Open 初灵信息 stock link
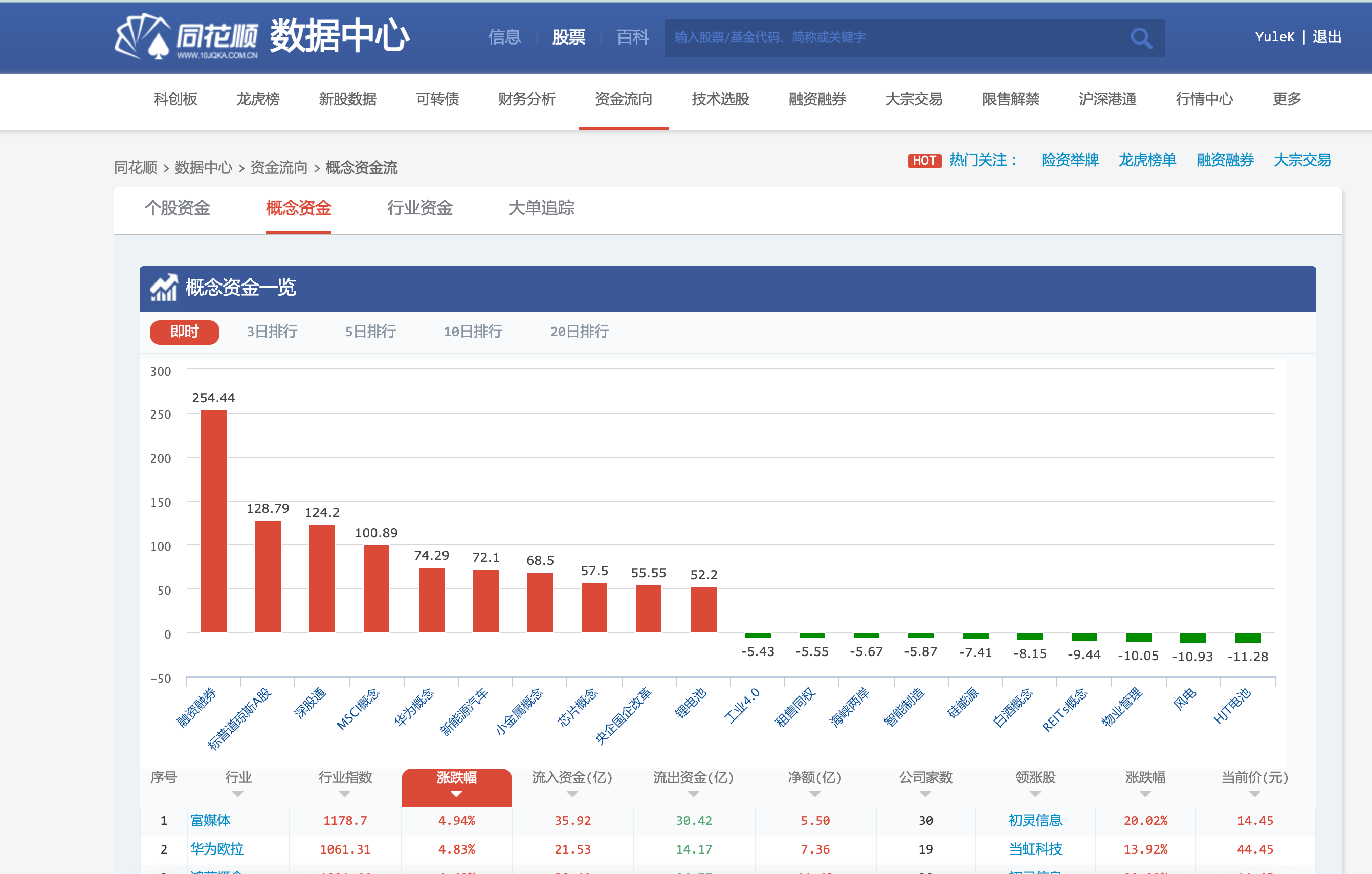Image resolution: width=1372 pixels, height=874 pixels. tap(1035, 820)
